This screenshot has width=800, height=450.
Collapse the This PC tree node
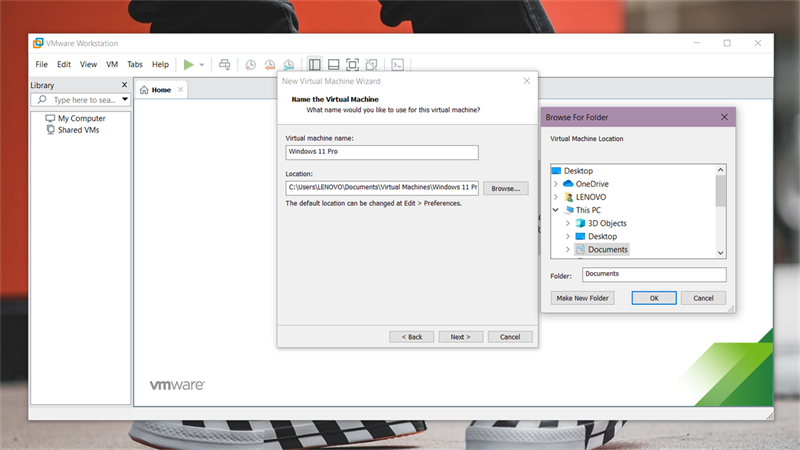[x=556, y=210]
